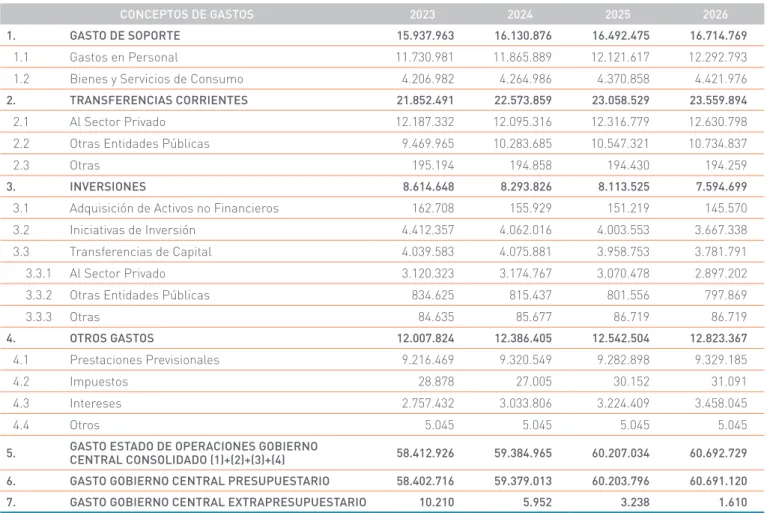The image size is (767, 513).
Task: Select Adquisición de Activos no Financieros row
Action: click(382, 208)
